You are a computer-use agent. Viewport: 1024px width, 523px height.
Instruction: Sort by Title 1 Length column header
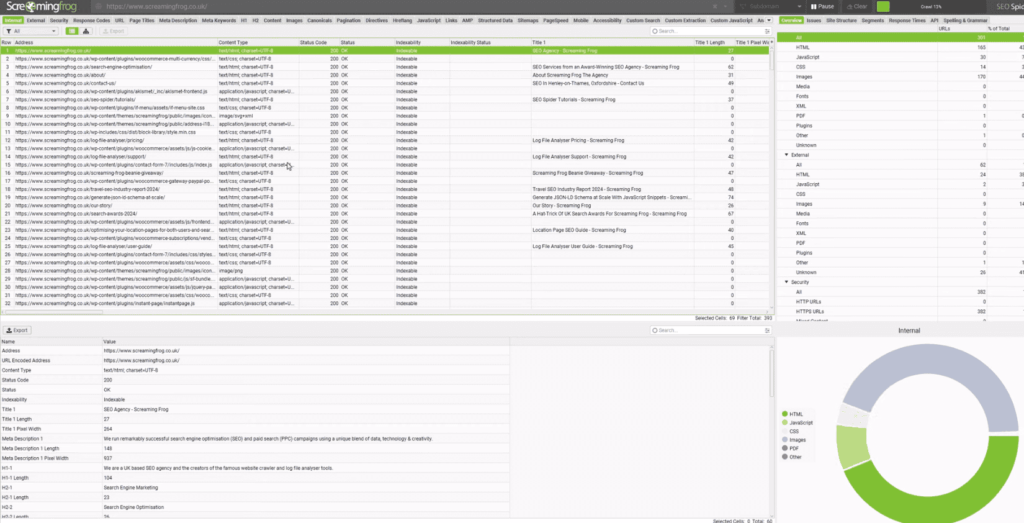click(x=714, y=42)
